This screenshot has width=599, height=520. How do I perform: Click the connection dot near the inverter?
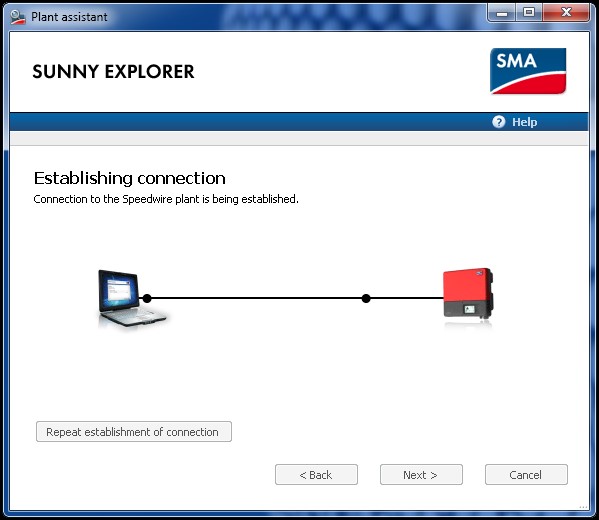(366, 298)
